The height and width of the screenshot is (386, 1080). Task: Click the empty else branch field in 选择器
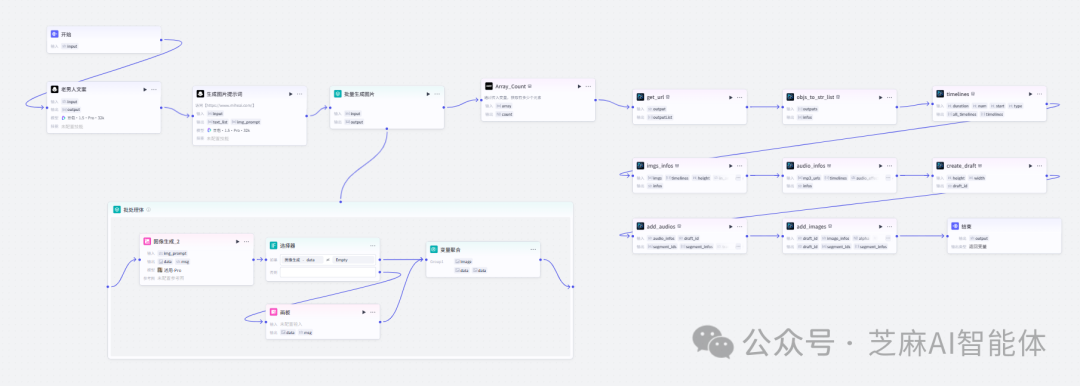(328, 272)
